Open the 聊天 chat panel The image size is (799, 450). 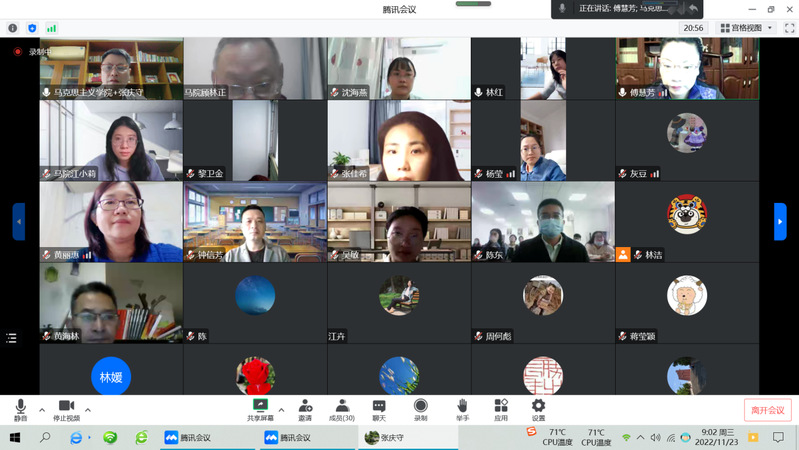pyautogui.click(x=379, y=410)
